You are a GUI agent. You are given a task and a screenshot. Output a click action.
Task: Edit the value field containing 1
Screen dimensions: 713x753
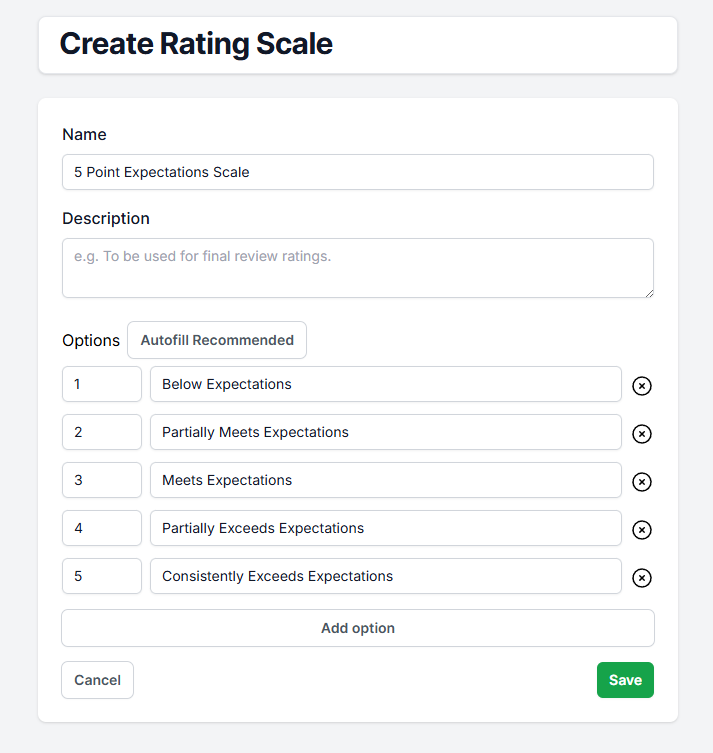[x=101, y=384]
